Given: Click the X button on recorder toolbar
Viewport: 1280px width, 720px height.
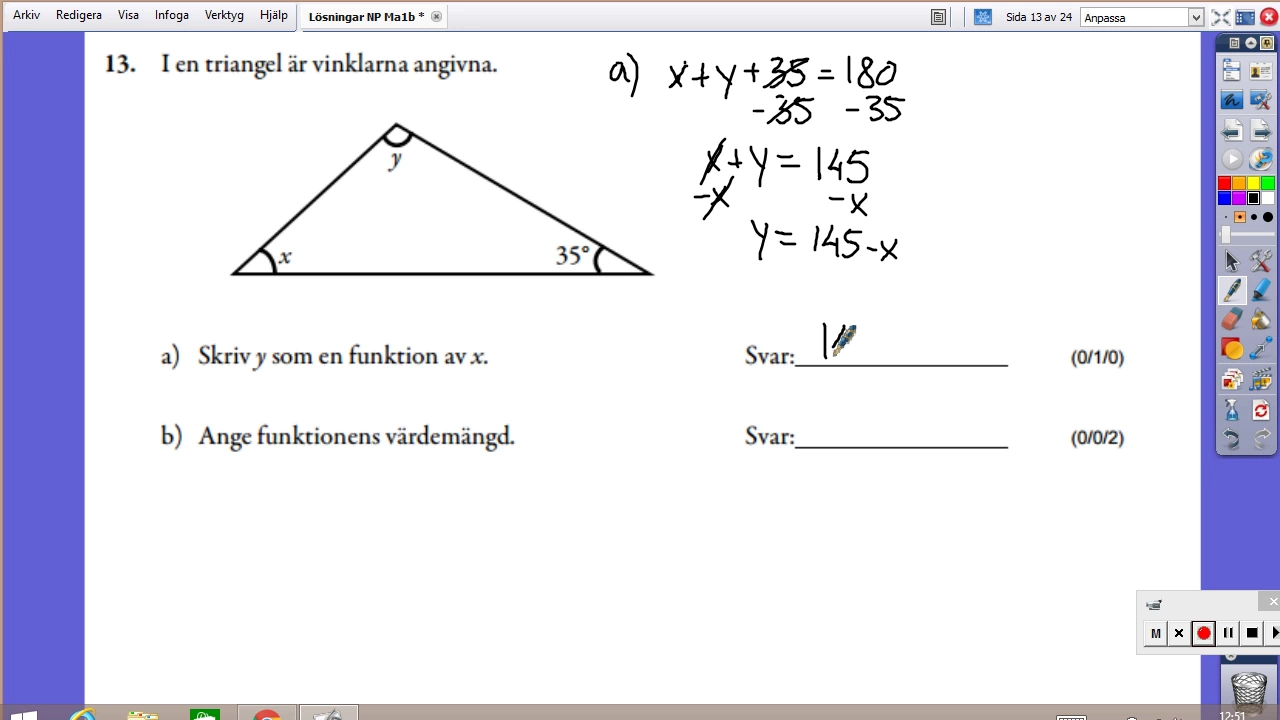Looking at the screenshot, I should [1179, 633].
